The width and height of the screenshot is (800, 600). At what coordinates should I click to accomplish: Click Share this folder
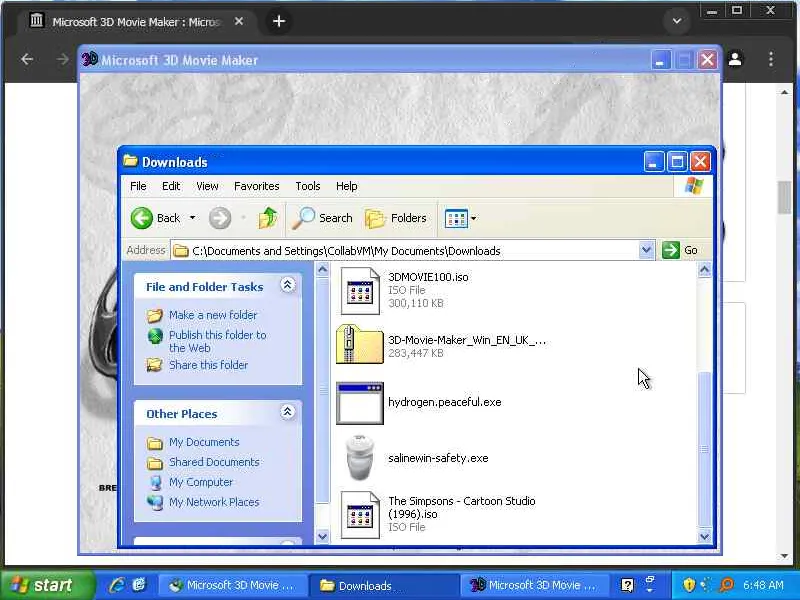[x=208, y=365]
